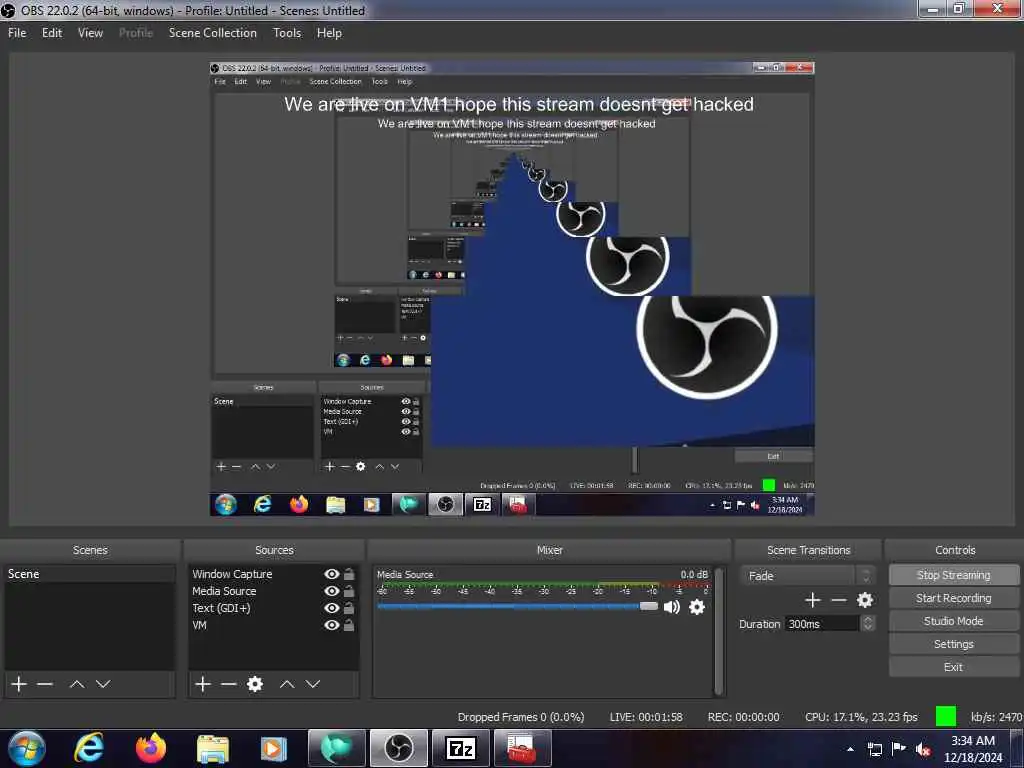
Task: Open the Edit menu
Action: coord(52,33)
